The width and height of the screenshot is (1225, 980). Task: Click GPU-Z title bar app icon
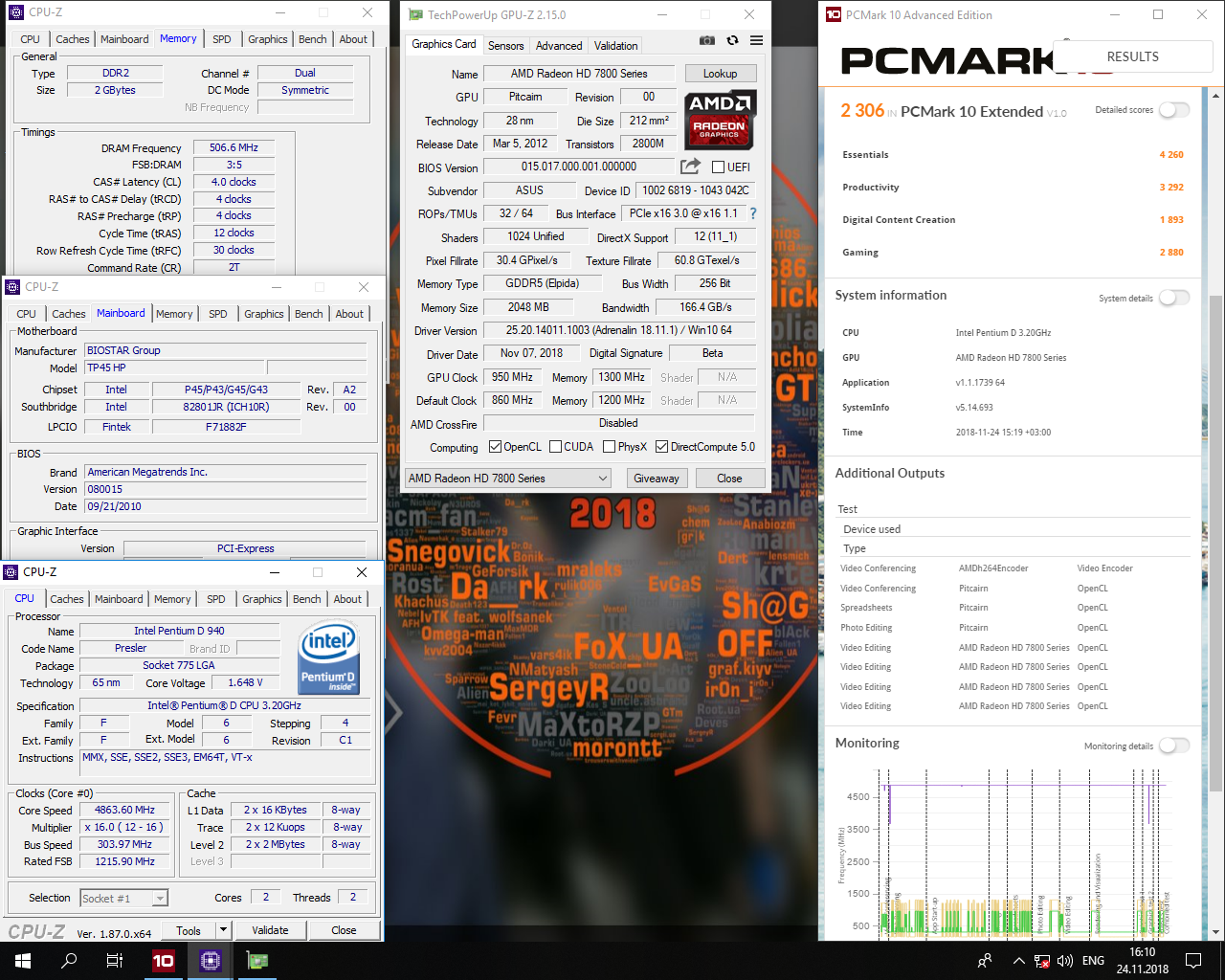coord(415,14)
